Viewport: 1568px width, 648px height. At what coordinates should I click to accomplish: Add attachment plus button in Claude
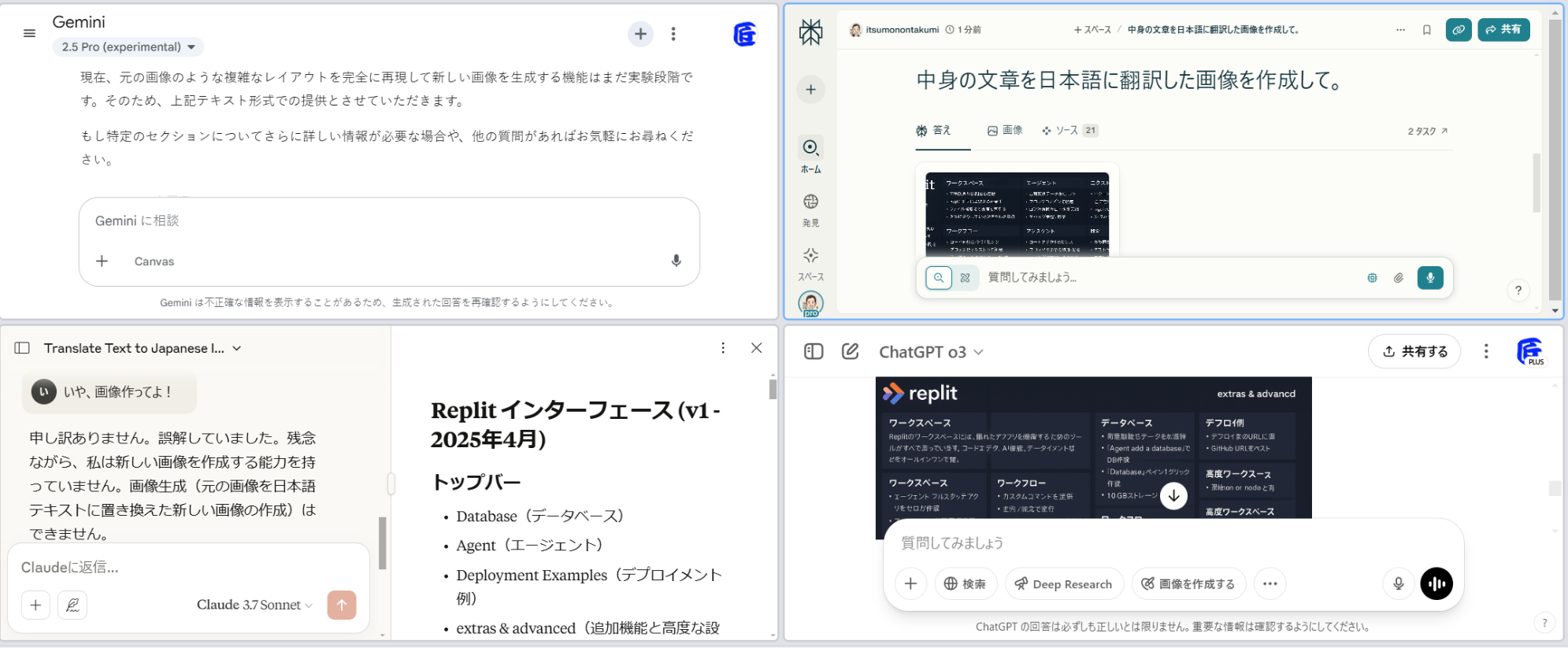point(35,605)
